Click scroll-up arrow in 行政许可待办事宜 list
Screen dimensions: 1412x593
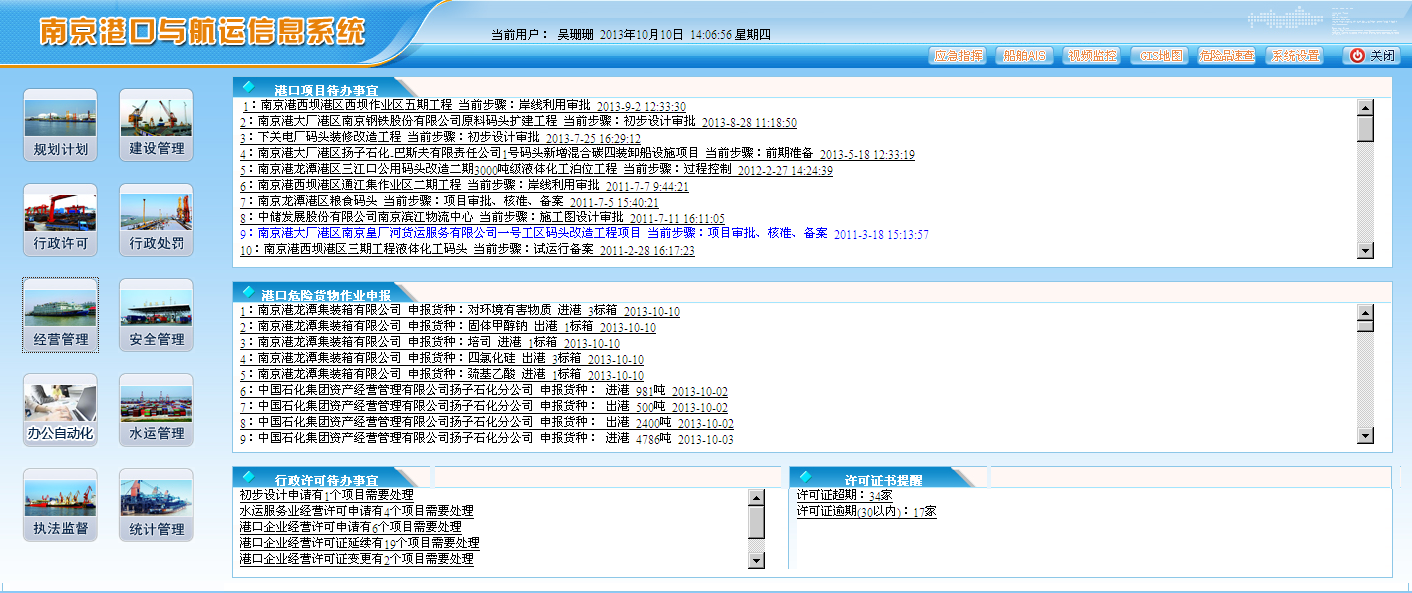[x=756, y=497]
